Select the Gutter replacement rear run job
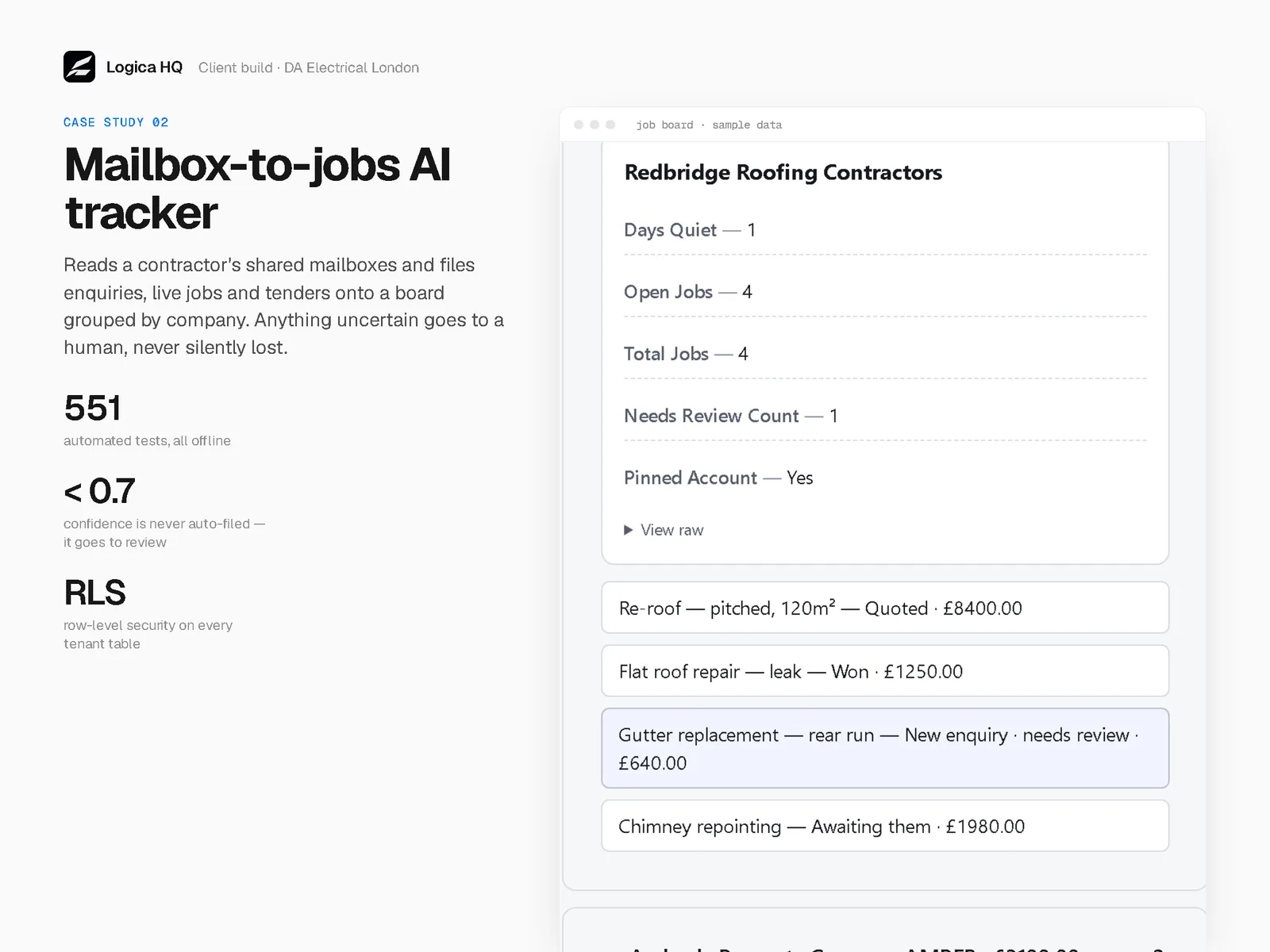Viewport: 1270px width, 952px height. pyautogui.click(x=885, y=748)
